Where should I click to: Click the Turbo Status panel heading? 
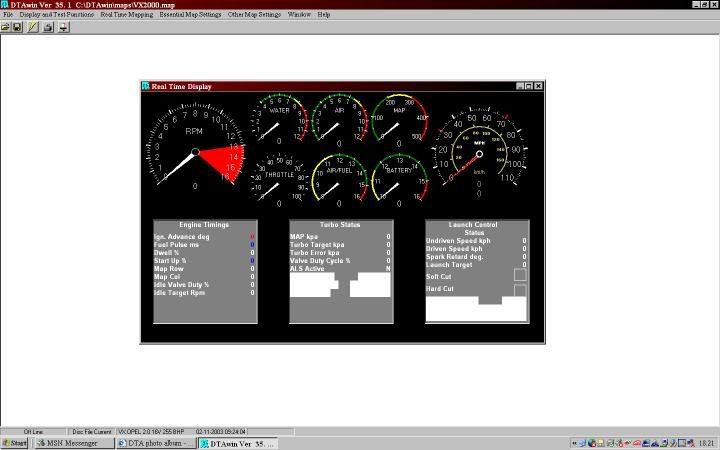[x=340, y=225]
